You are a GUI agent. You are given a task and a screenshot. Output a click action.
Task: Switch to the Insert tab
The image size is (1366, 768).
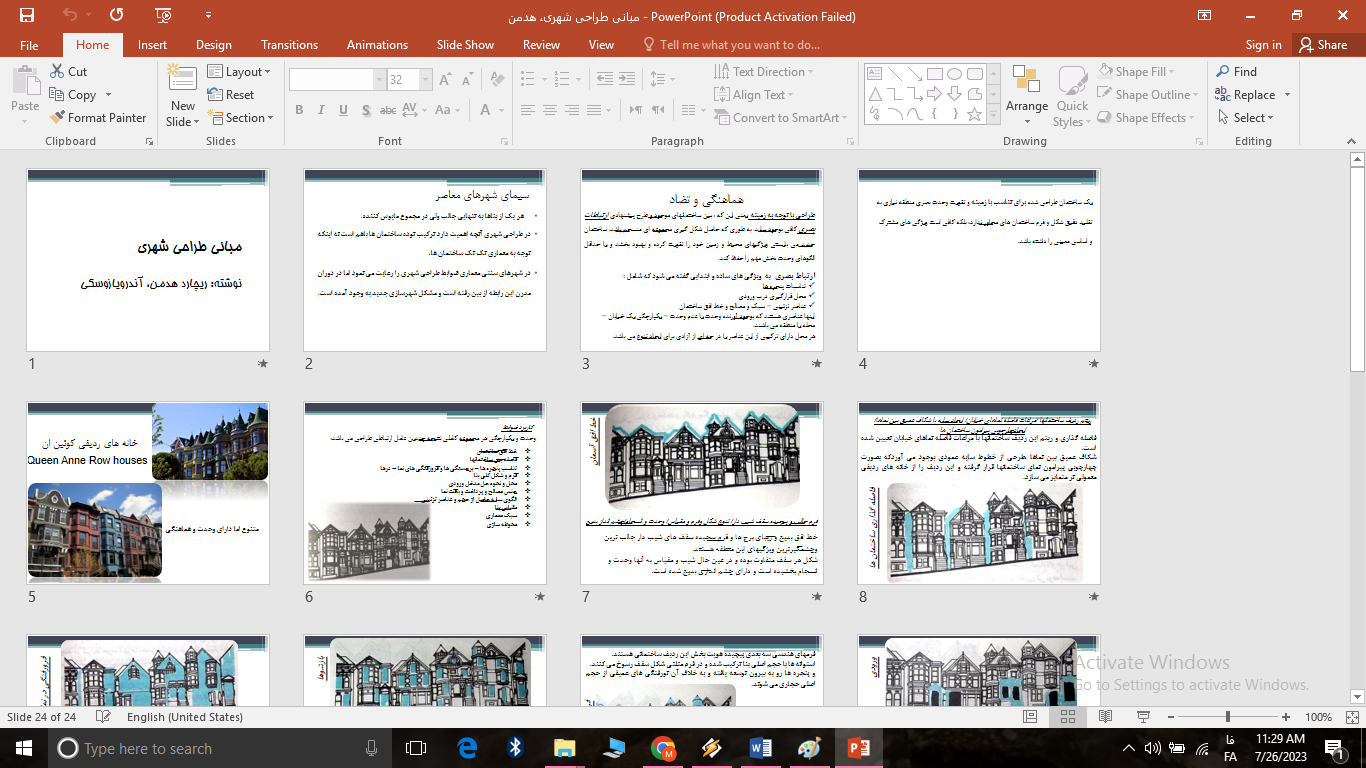click(152, 44)
